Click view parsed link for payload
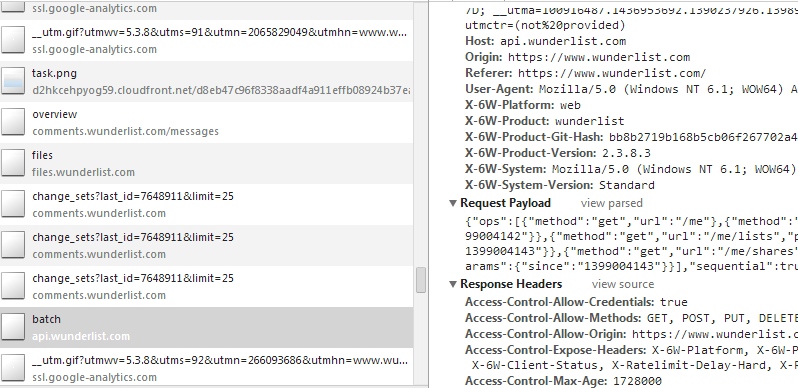798x388 pixels. click(612, 203)
